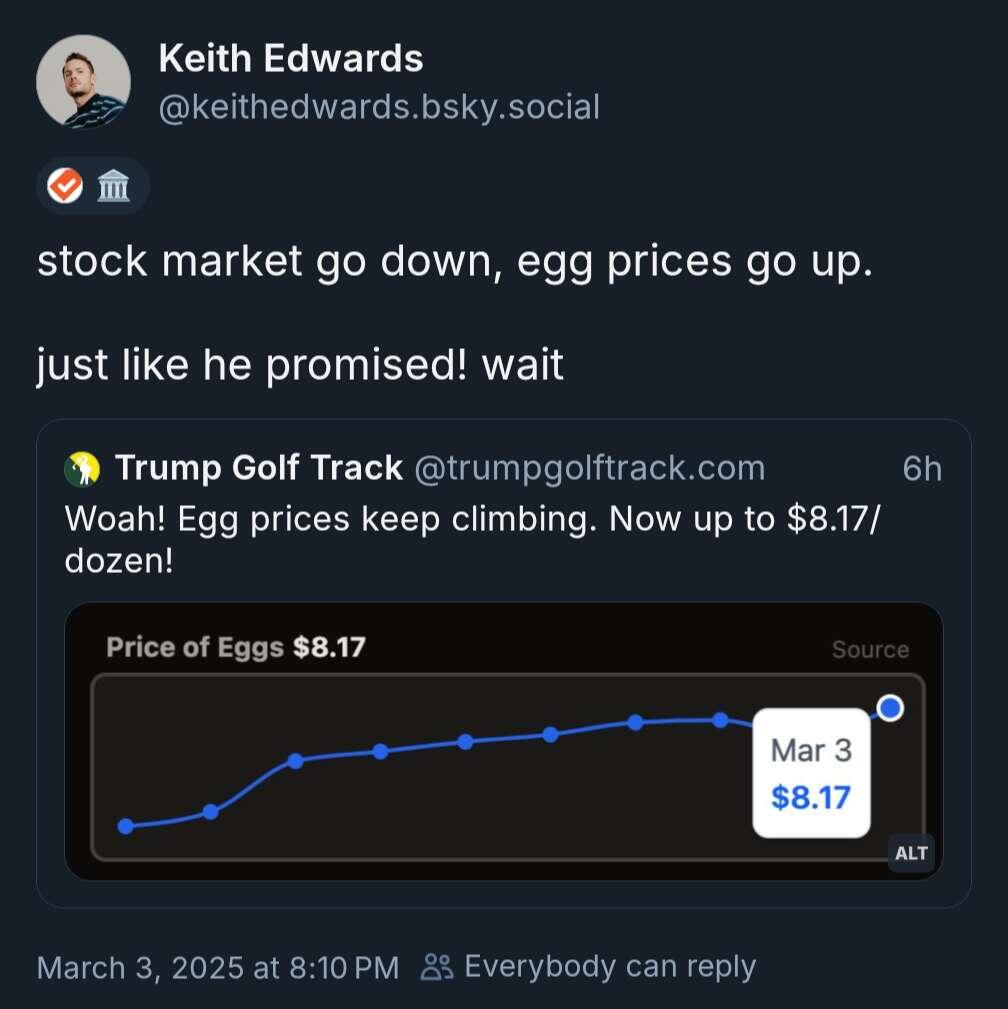Click the Source link on chart
This screenshot has height=1009, width=1008.
(x=870, y=649)
